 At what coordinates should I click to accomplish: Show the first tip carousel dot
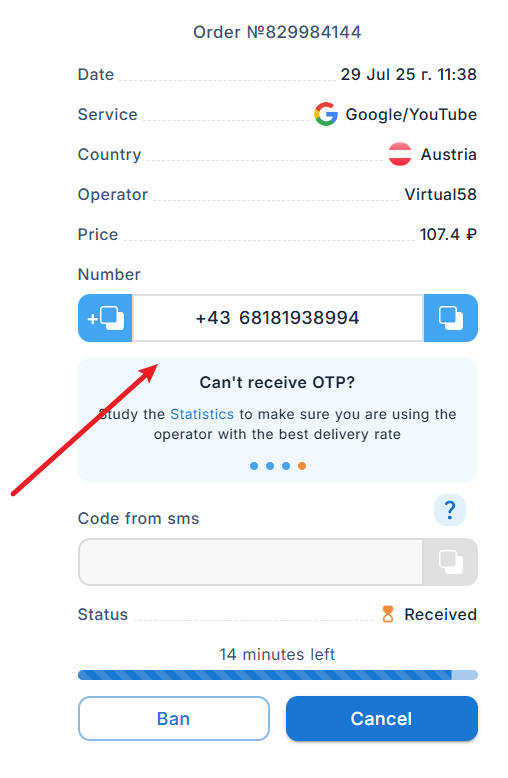254,466
